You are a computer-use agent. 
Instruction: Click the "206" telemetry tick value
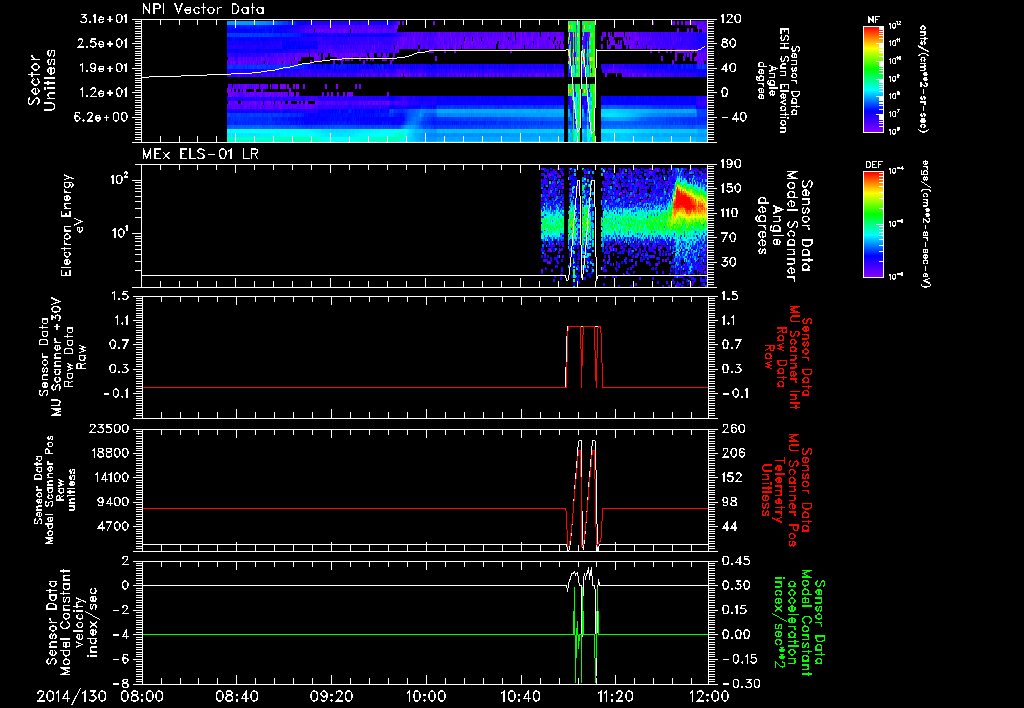tap(733, 453)
